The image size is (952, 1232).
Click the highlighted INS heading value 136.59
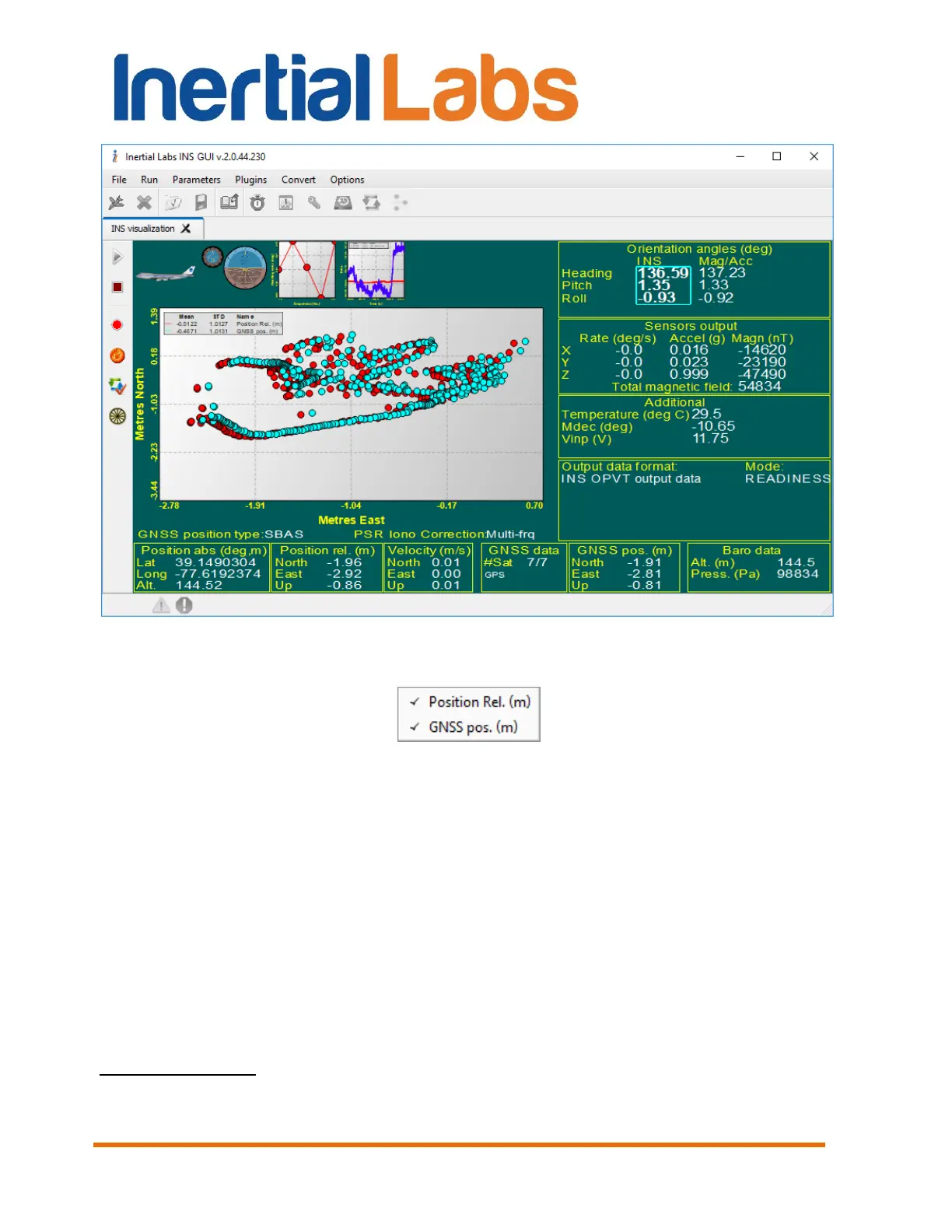(x=663, y=273)
